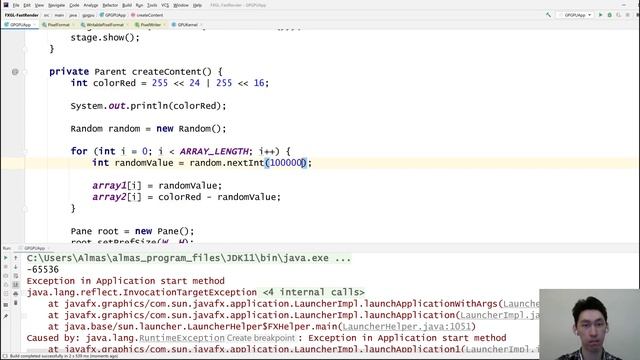
Task: Click the Print icon in Run console
Action: [16, 293]
